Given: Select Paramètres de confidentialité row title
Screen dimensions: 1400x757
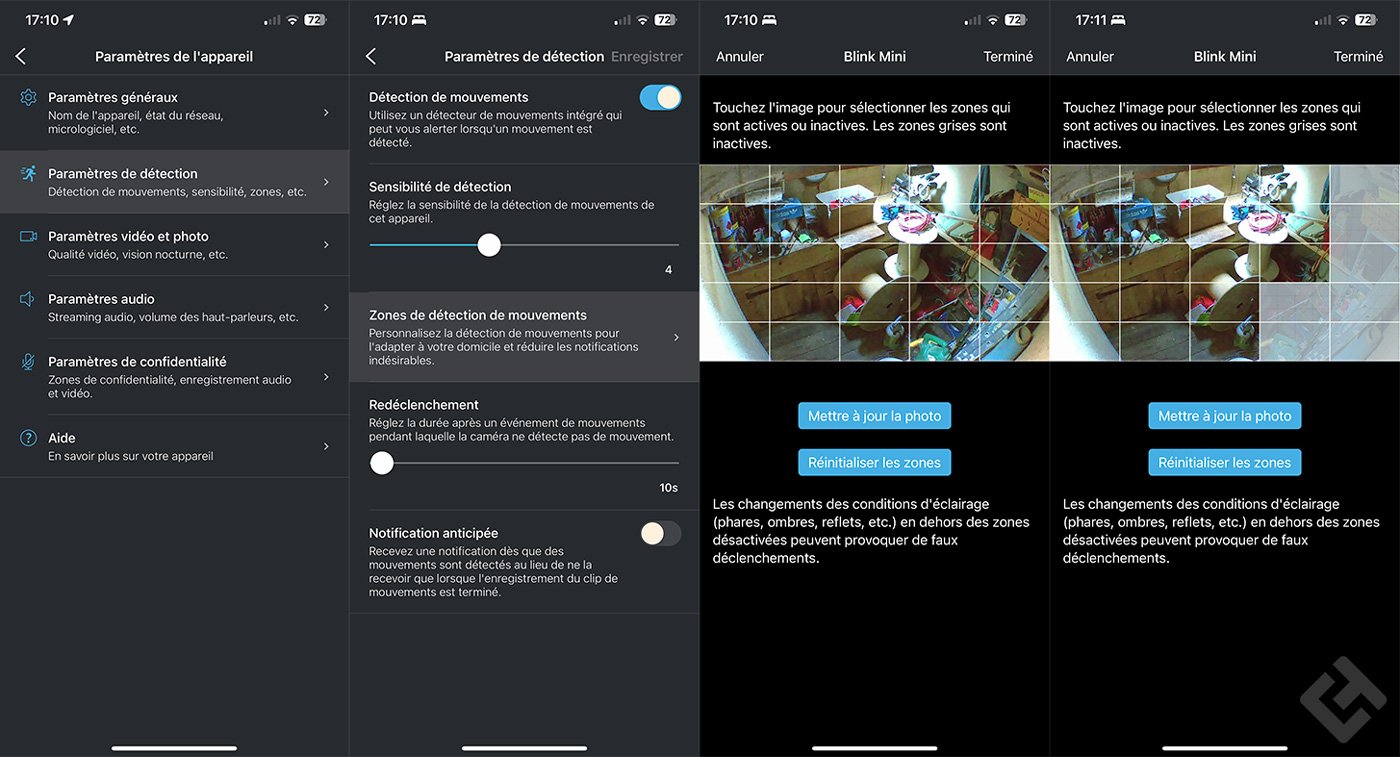Looking at the screenshot, I should click(137, 362).
